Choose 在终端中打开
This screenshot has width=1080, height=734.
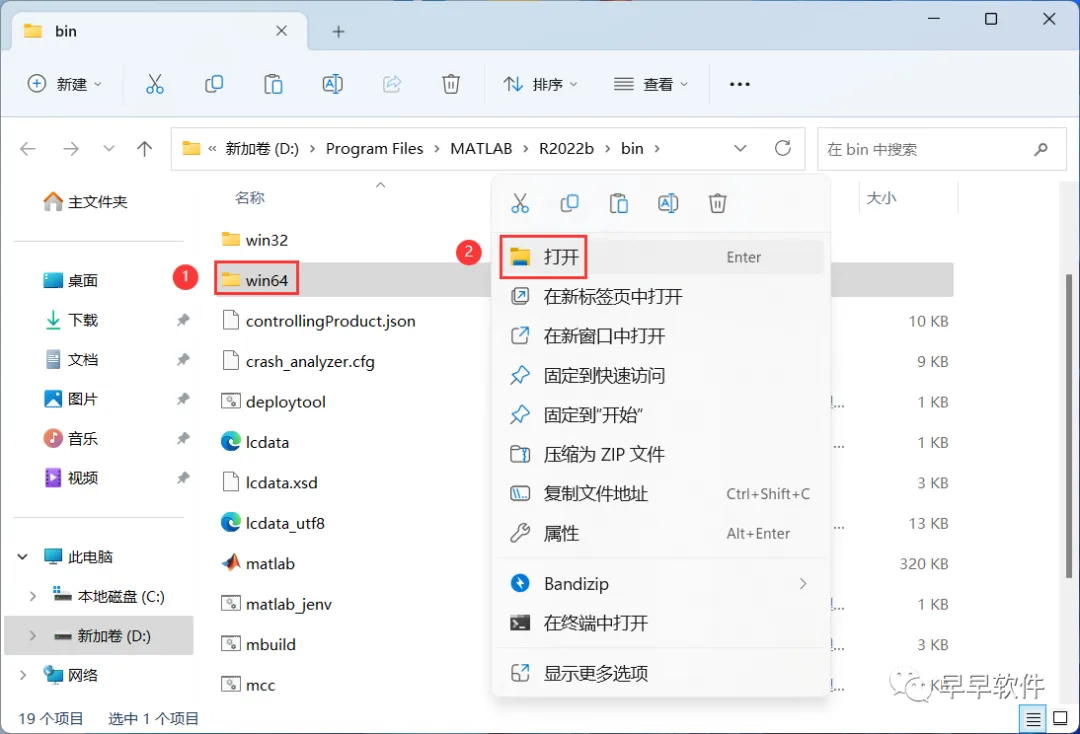(x=661, y=623)
